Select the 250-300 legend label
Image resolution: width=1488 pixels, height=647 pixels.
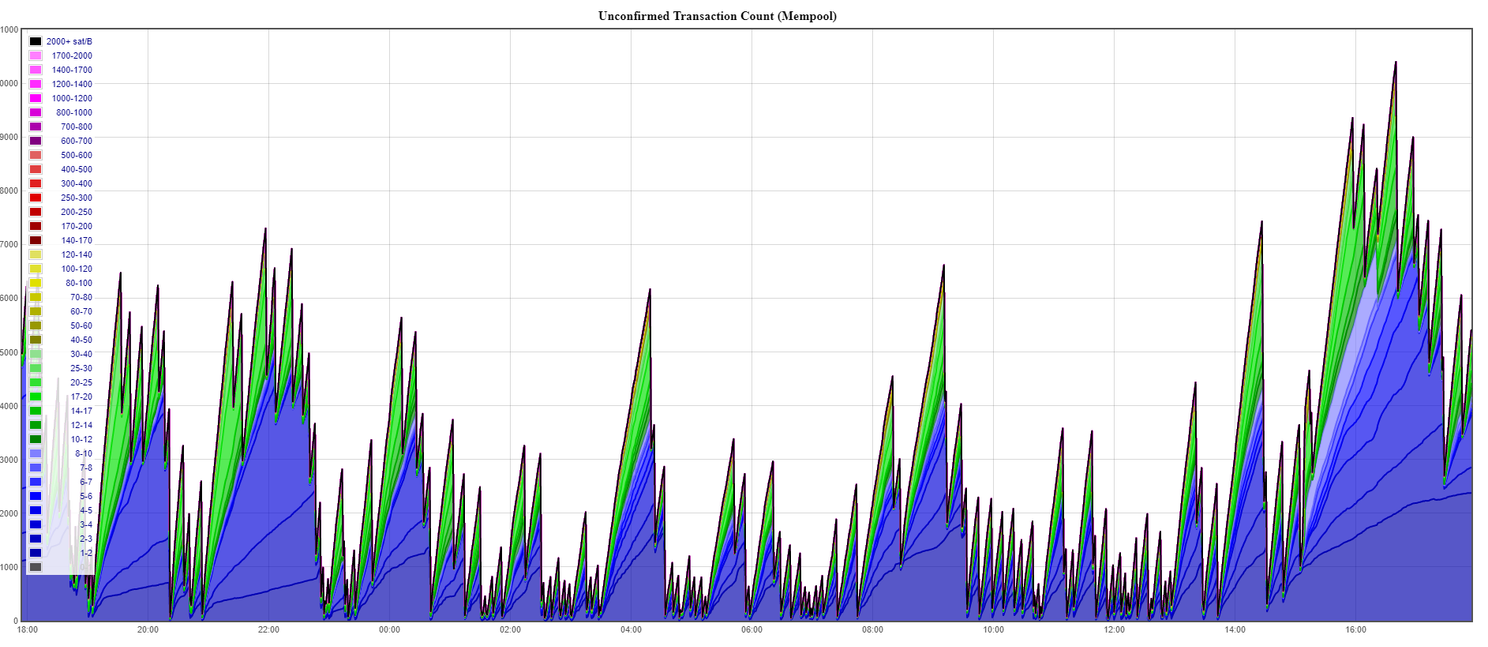pos(76,198)
